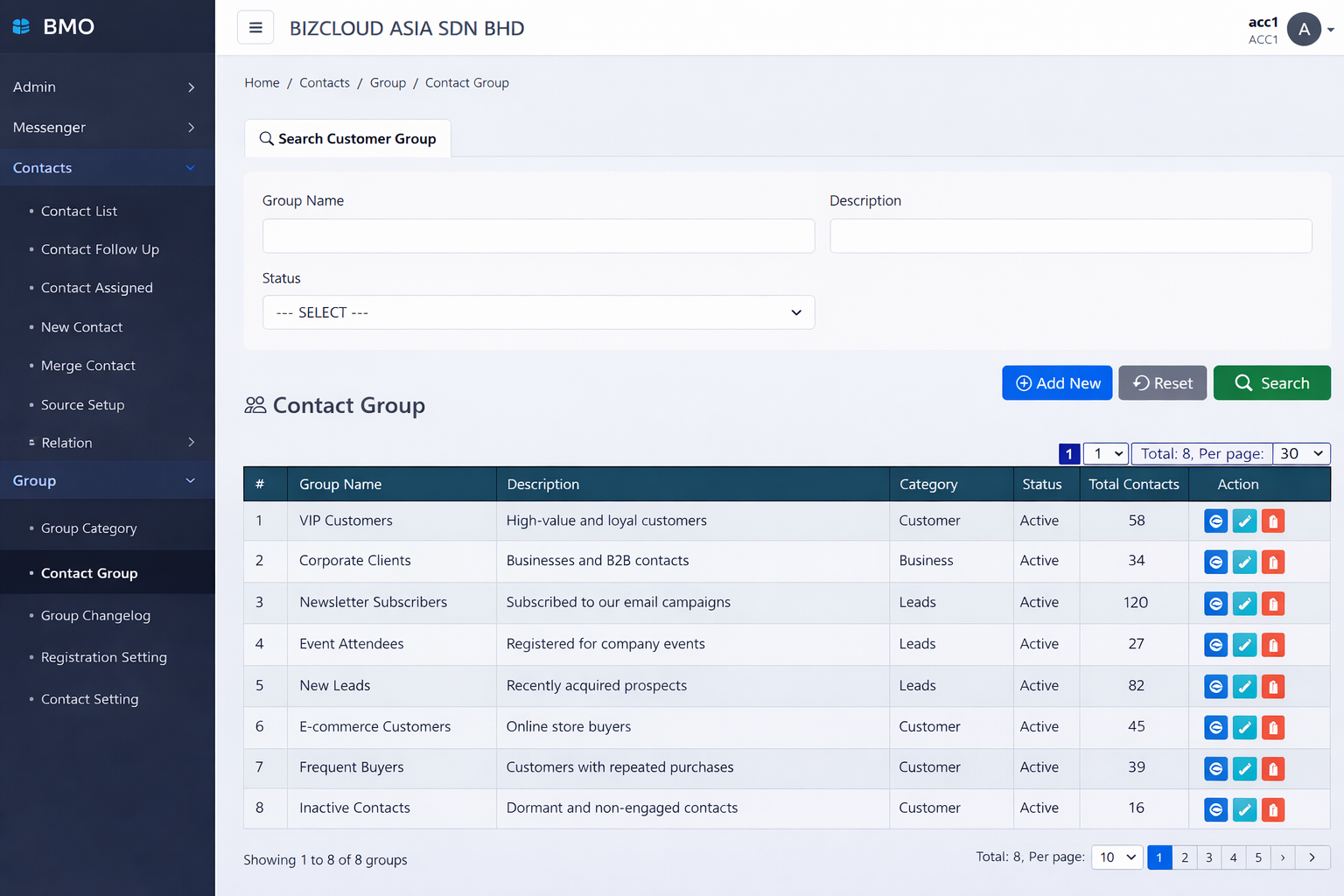Focus the Group Name input field
The image size is (1344, 896).
pos(538,236)
